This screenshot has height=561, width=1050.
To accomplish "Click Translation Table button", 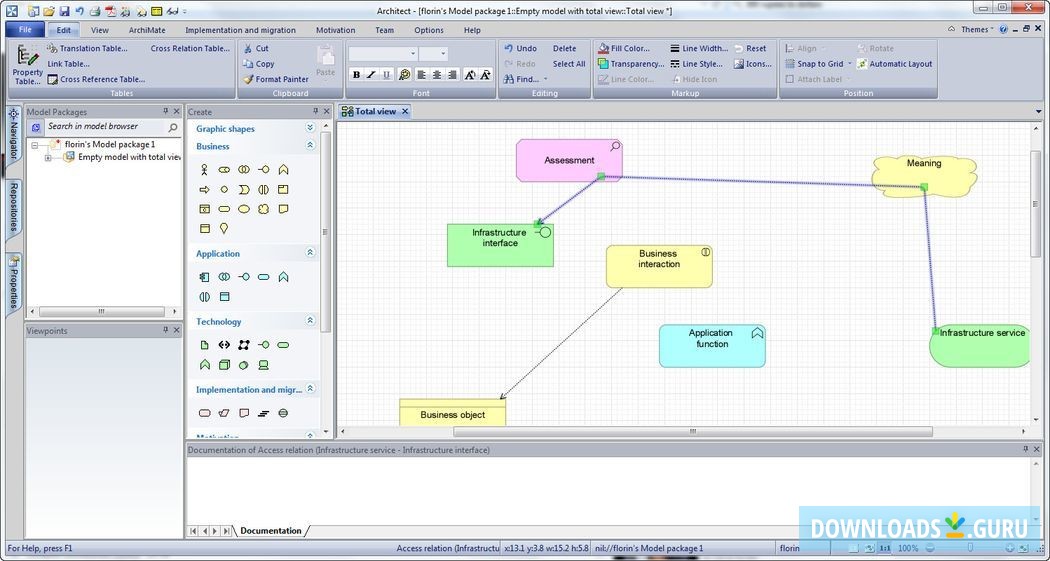I will pos(87,48).
